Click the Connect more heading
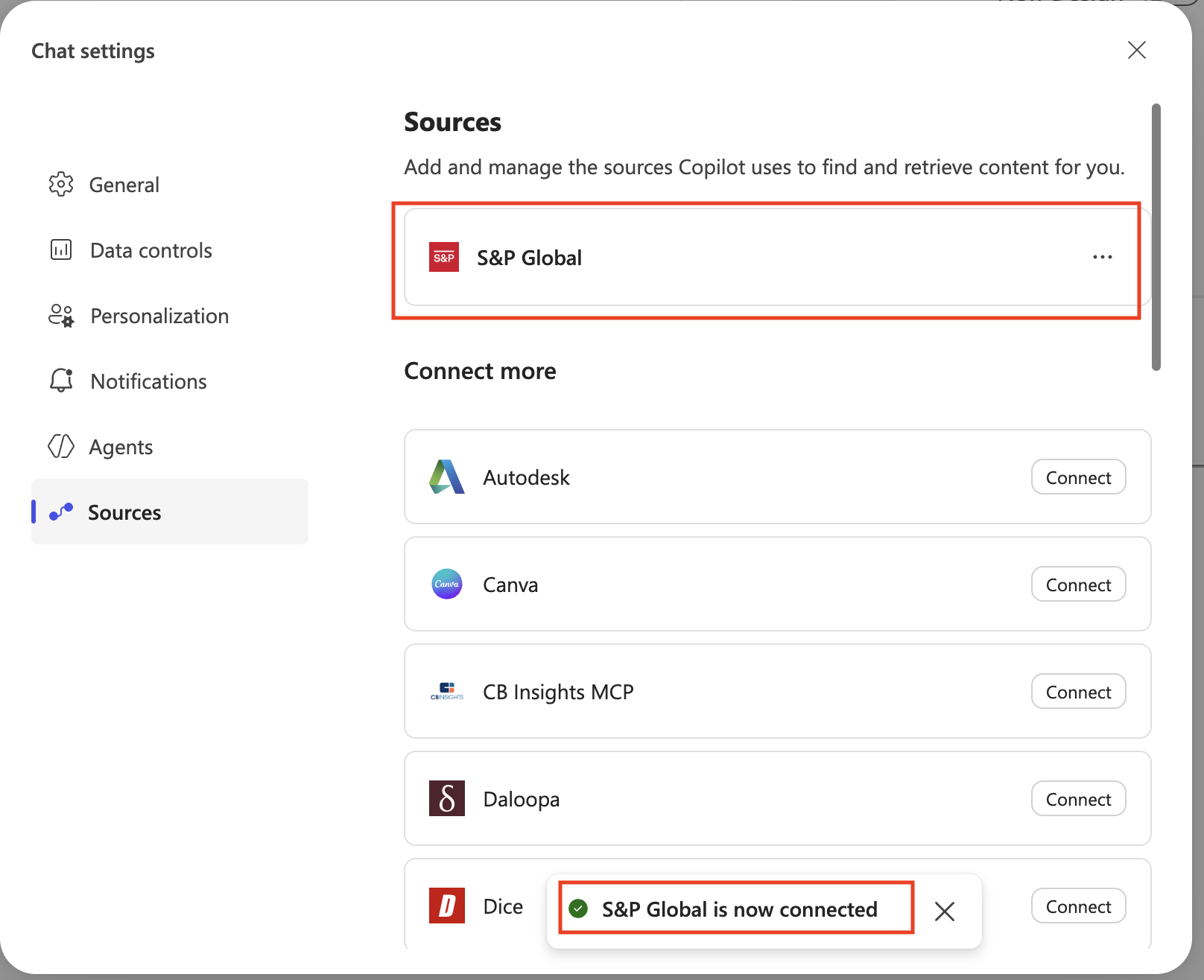 pos(480,371)
